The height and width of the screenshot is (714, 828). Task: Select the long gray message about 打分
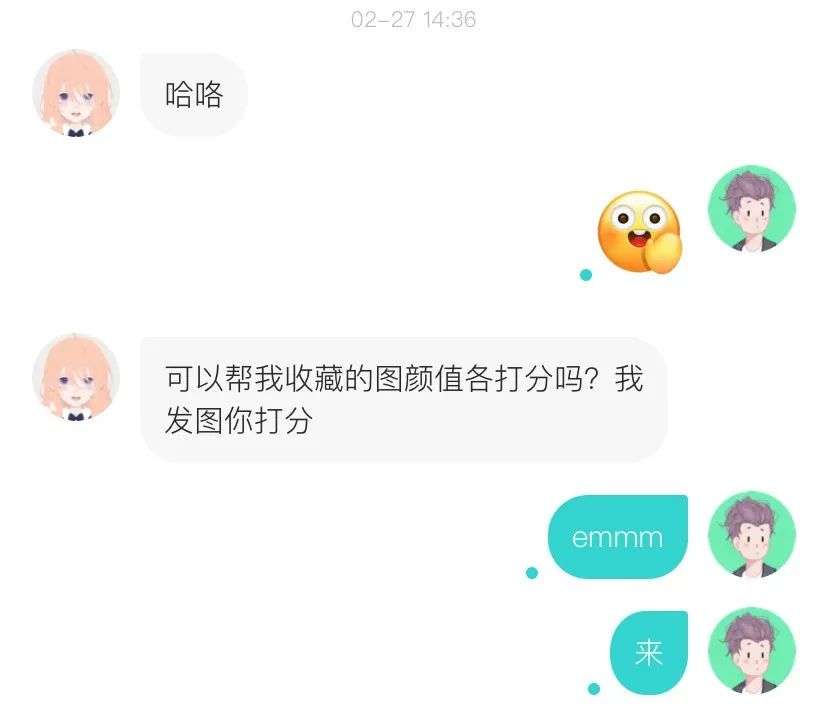(x=403, y=399)
